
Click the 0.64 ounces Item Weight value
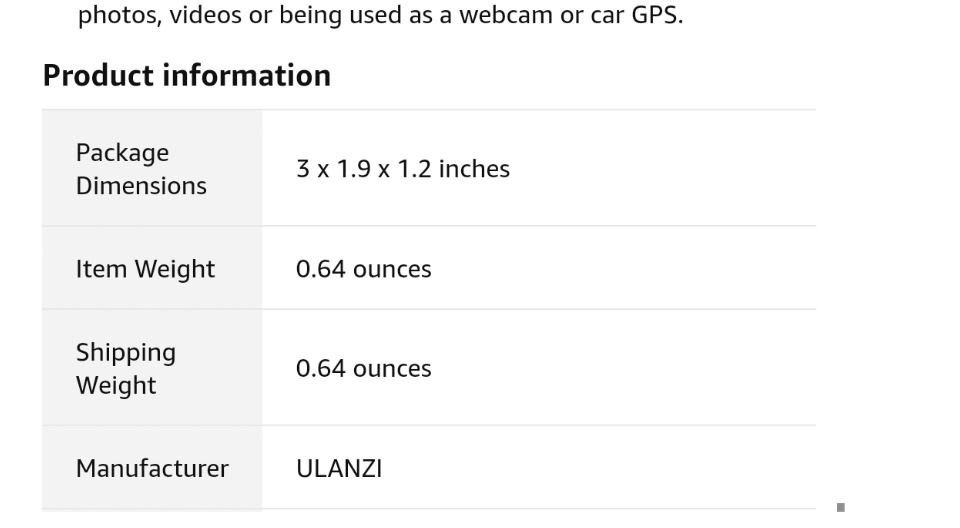363,269
